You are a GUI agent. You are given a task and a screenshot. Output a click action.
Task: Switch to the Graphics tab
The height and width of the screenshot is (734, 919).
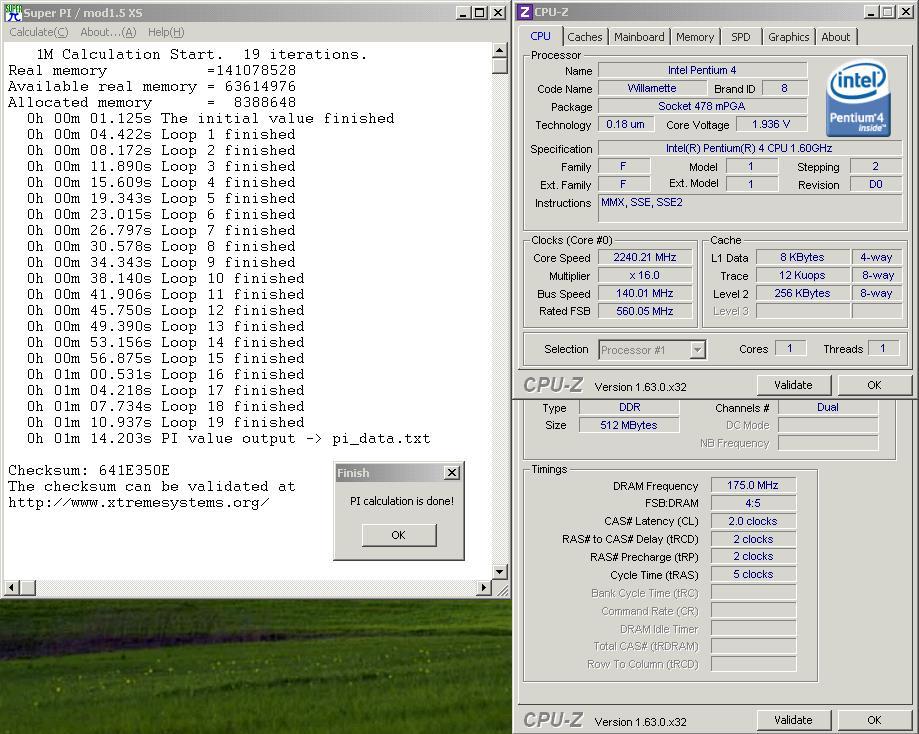(x=788, y=37)
